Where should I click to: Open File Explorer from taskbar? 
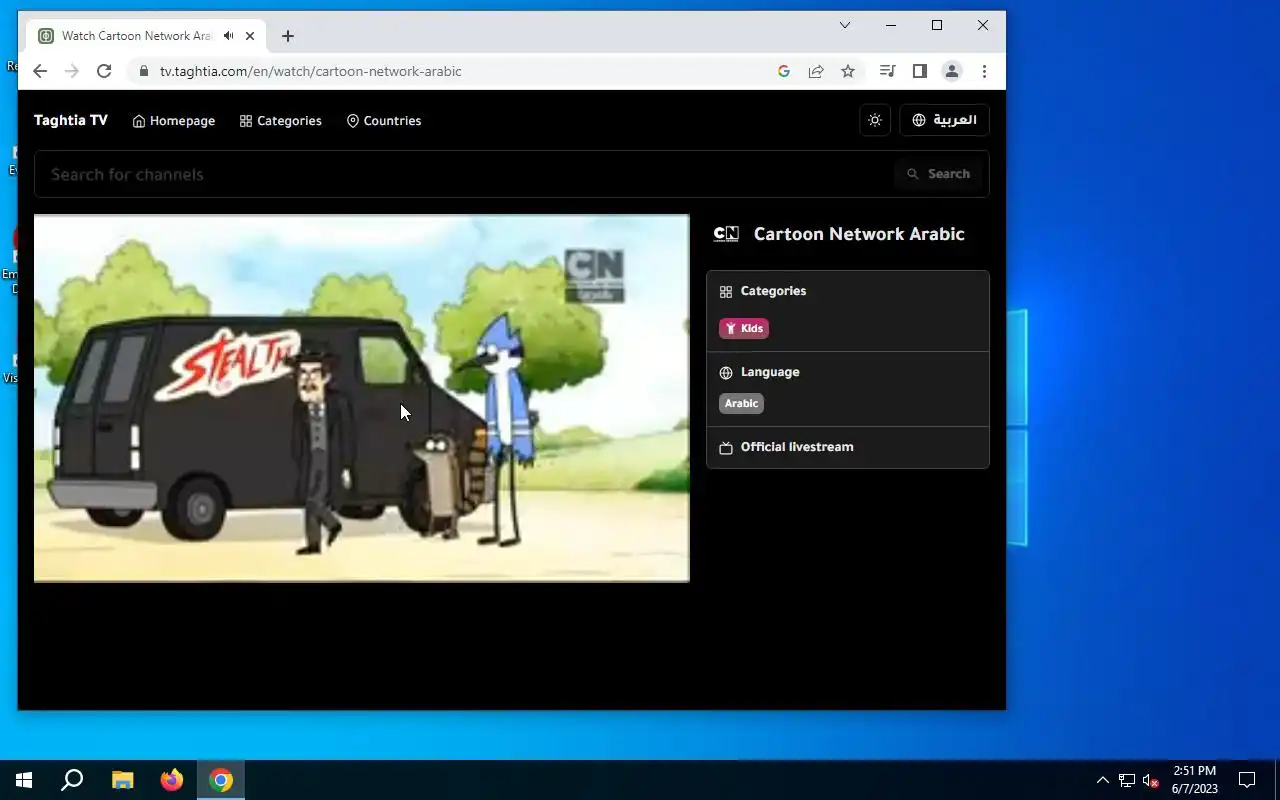pos(122,780)
